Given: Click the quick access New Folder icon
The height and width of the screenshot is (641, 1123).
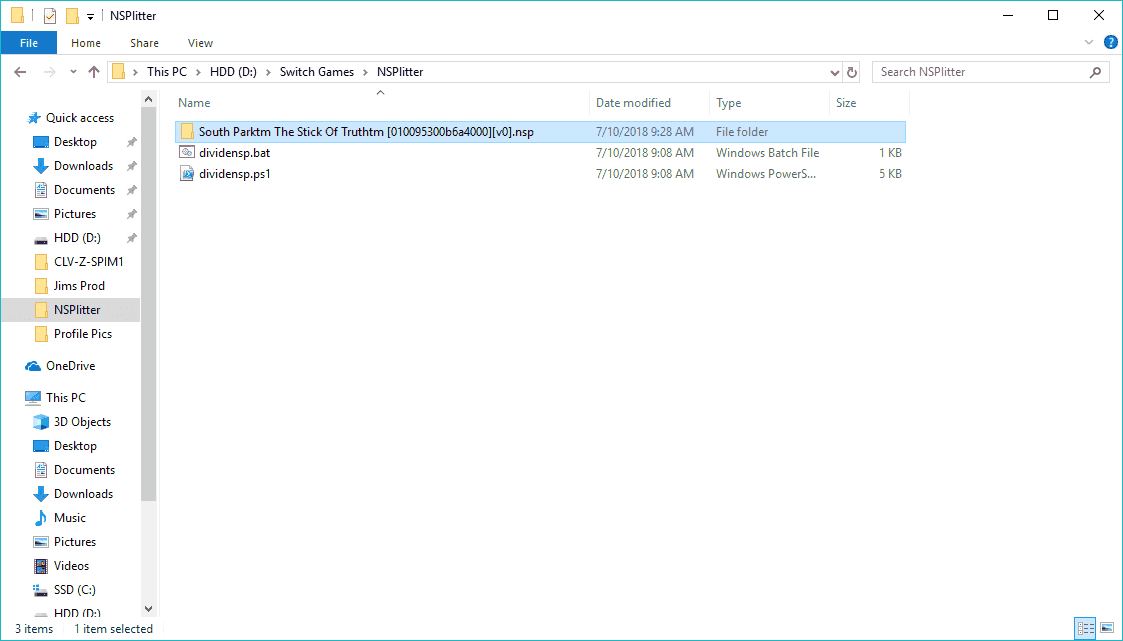Looking at the screenshot, I should pyautogui.click(x=72, y=16).
